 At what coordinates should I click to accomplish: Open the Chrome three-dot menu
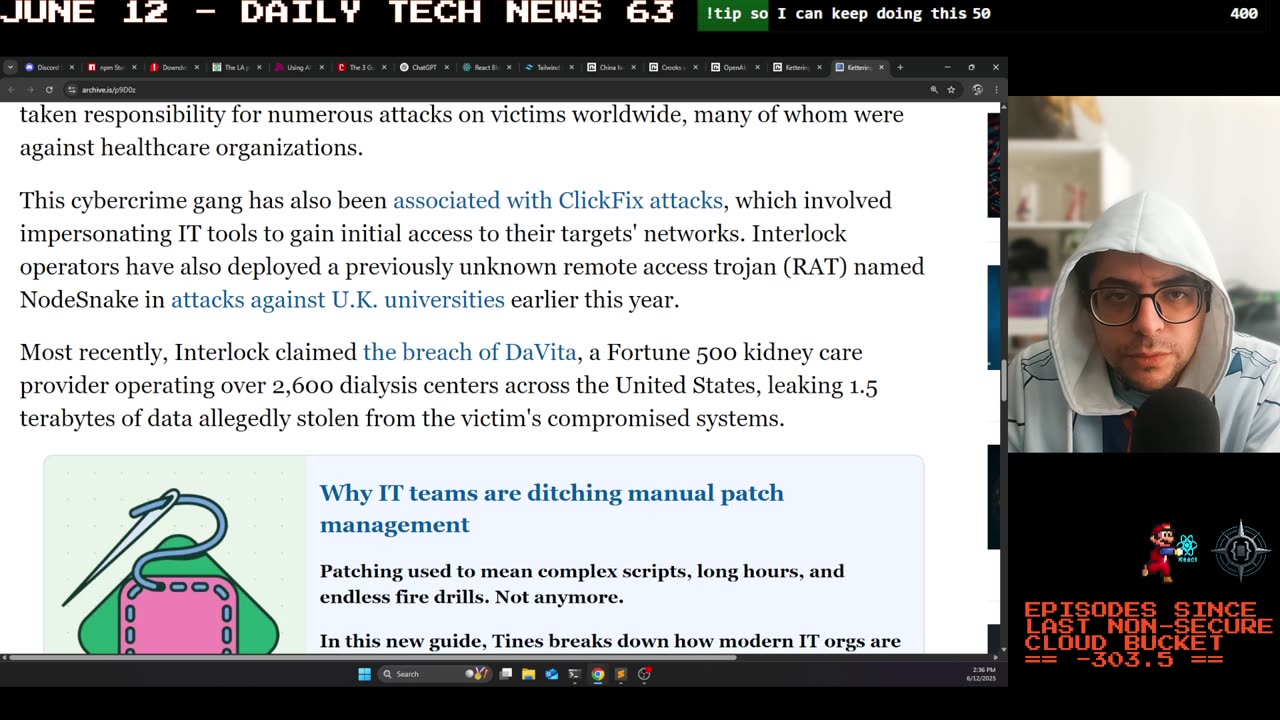[x=995, y=89]
